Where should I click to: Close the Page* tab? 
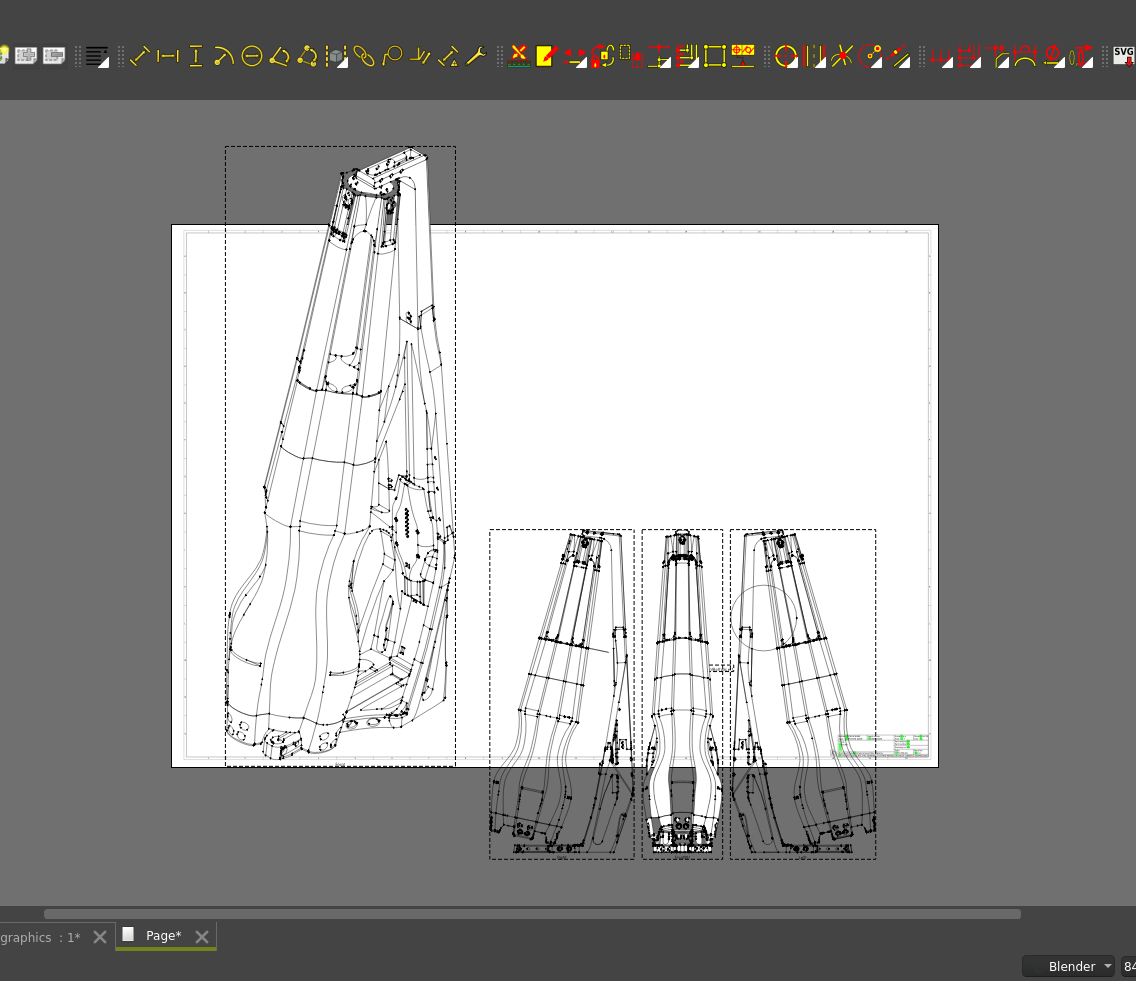[202, 937]
